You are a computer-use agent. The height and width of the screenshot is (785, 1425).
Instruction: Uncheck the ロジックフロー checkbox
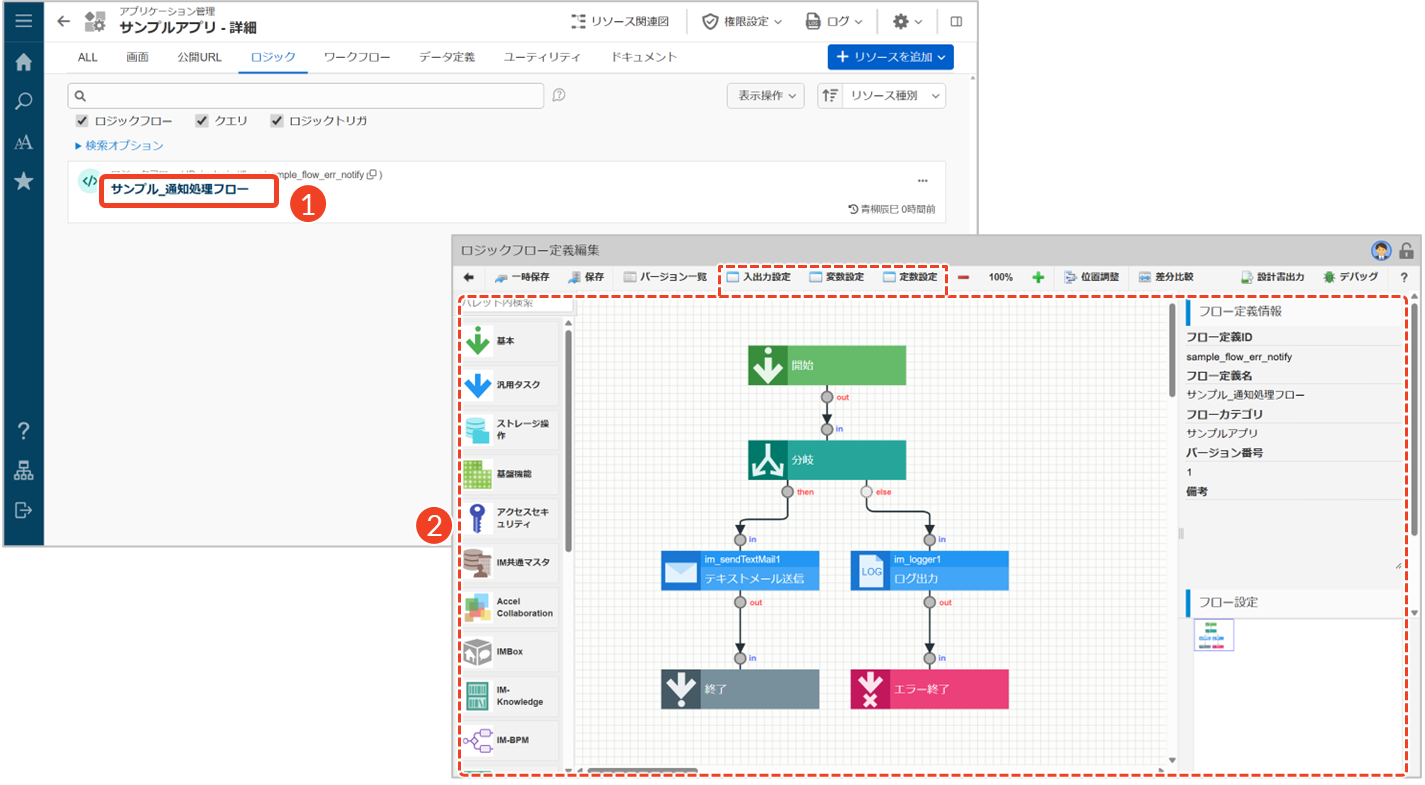[x=82, y=121]
